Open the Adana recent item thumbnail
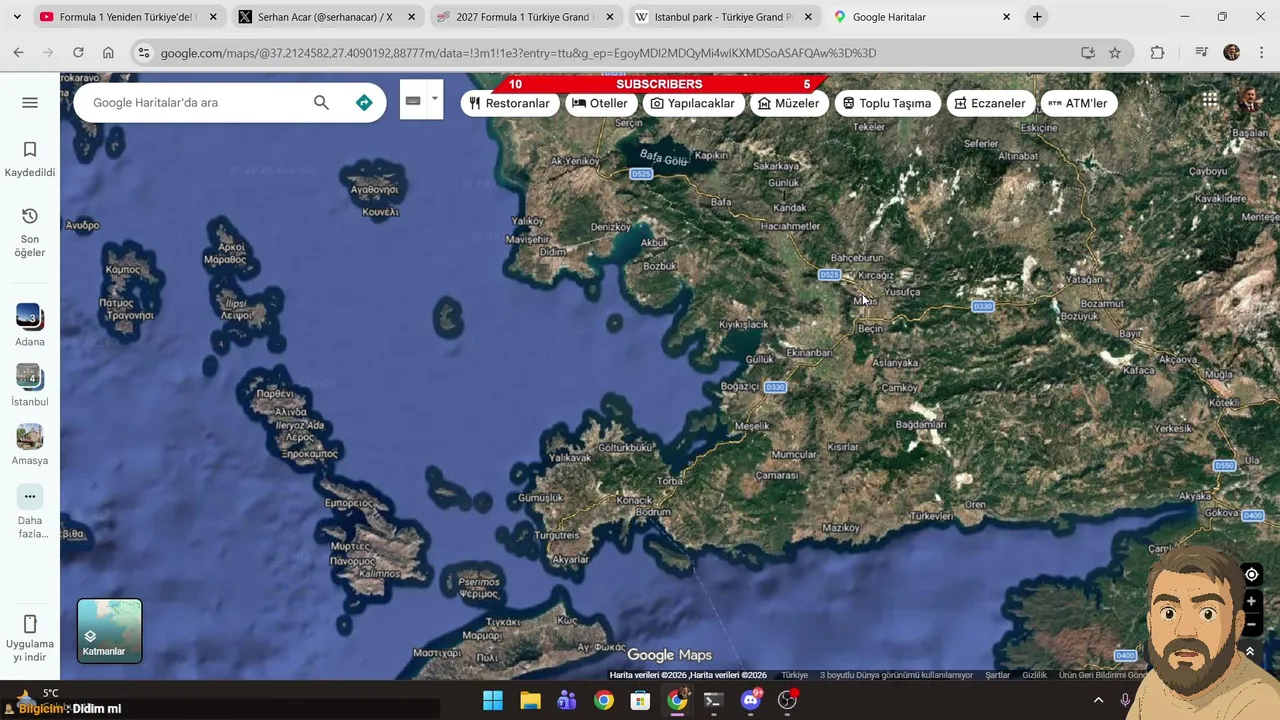1280x720 pixels. click(29, 325)
